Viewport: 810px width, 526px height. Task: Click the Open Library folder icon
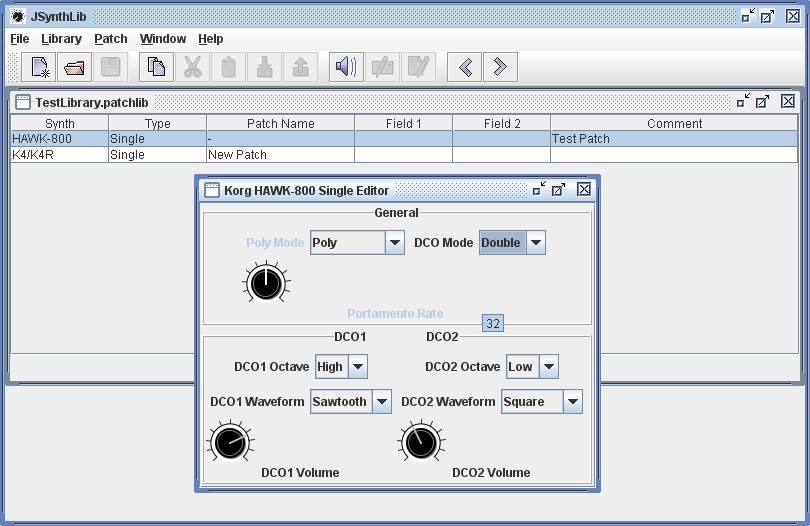[x=74, y=67]
